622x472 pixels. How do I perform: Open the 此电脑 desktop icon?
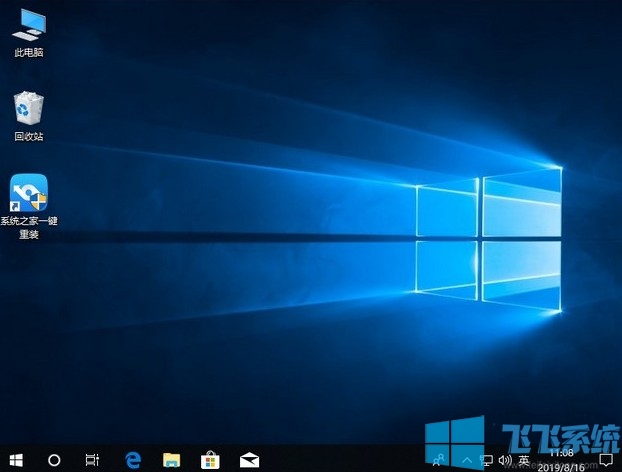pos(29,33)
